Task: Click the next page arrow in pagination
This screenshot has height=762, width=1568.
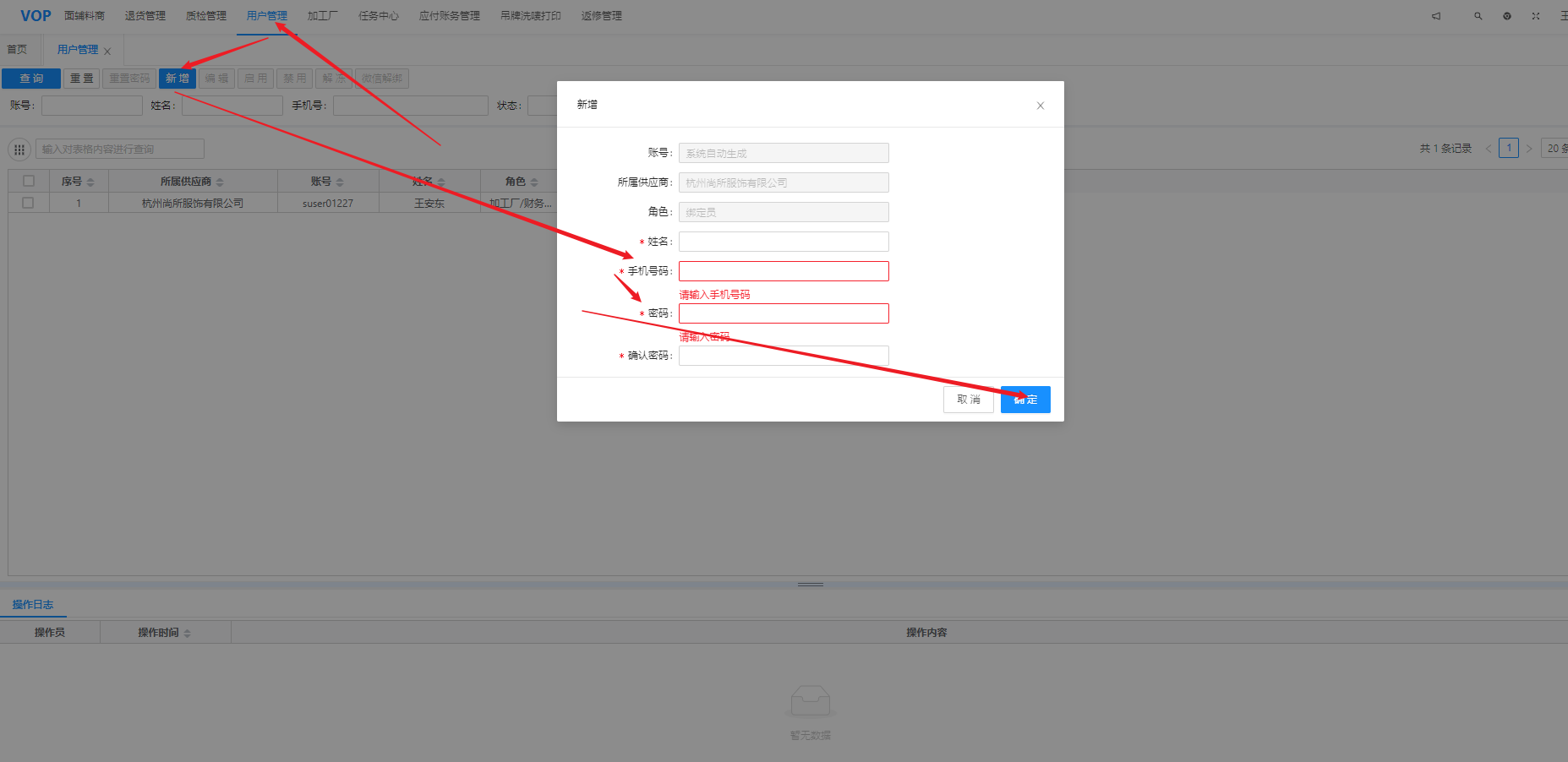Action: click(x=1529, y=149)
